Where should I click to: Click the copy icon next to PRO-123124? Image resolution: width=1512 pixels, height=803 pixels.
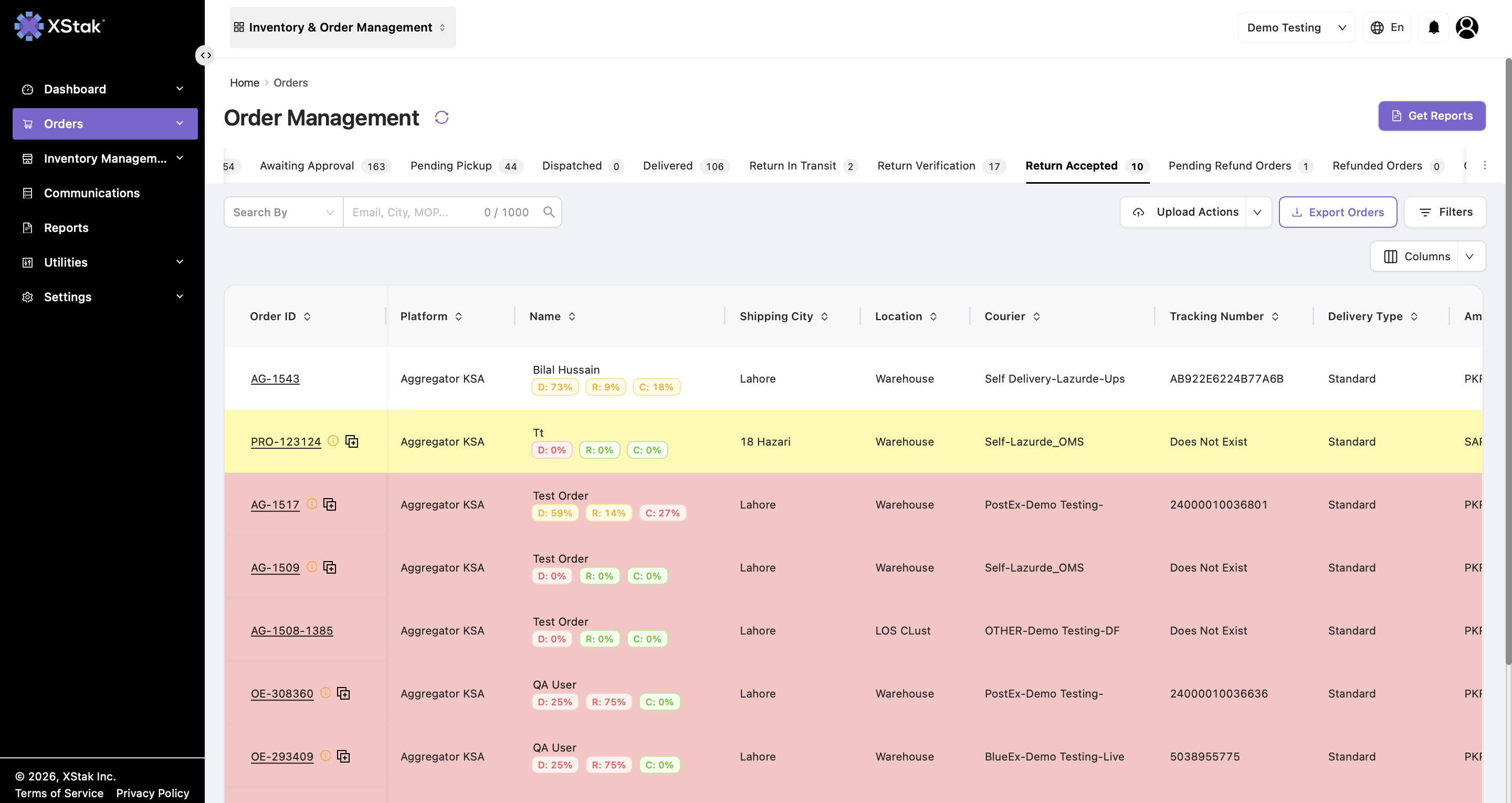click(x=352, y=441)
